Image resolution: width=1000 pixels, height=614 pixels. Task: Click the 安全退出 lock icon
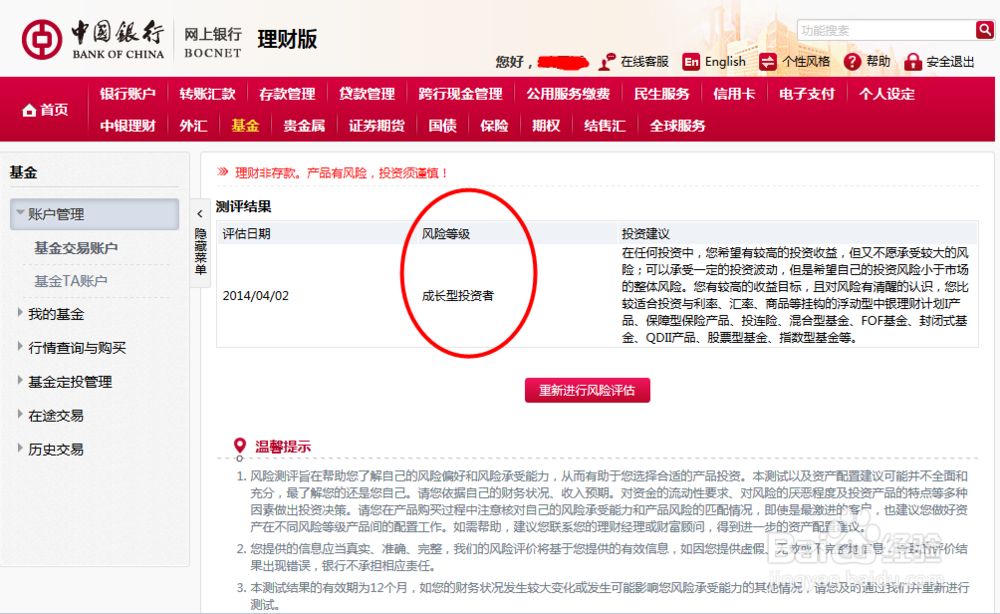(913, 61)
